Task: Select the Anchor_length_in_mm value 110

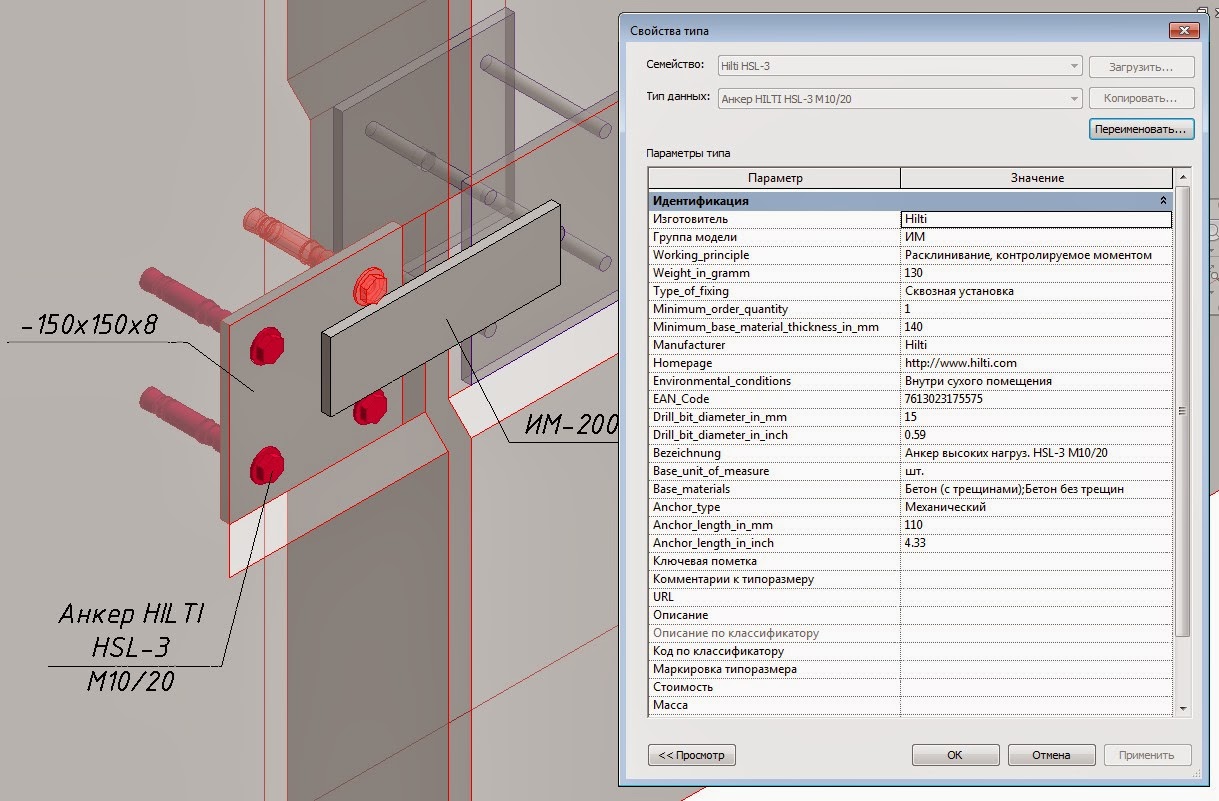Action: coord(1036,525)
